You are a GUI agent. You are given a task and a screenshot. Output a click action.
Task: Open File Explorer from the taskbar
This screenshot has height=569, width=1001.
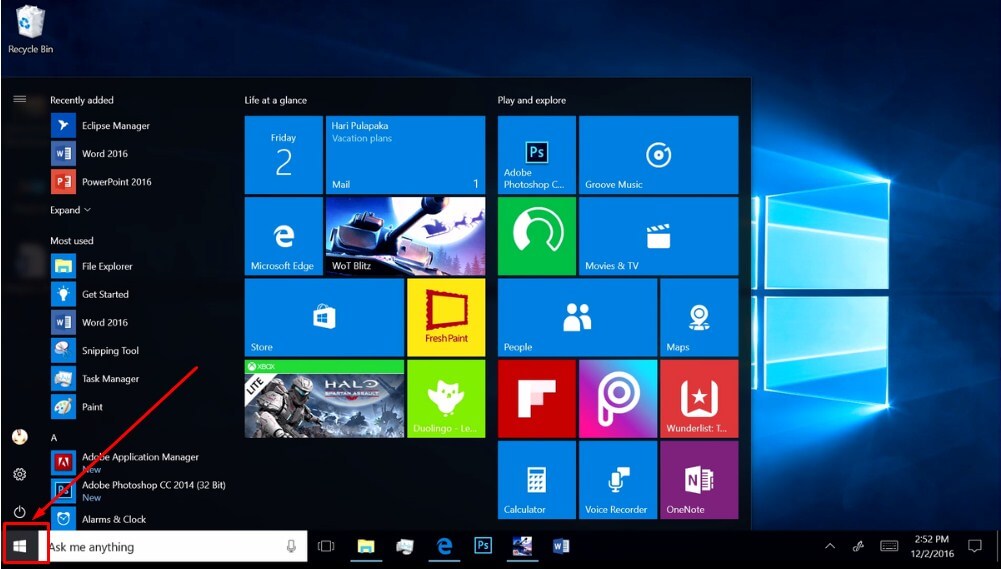coord(366,546)
